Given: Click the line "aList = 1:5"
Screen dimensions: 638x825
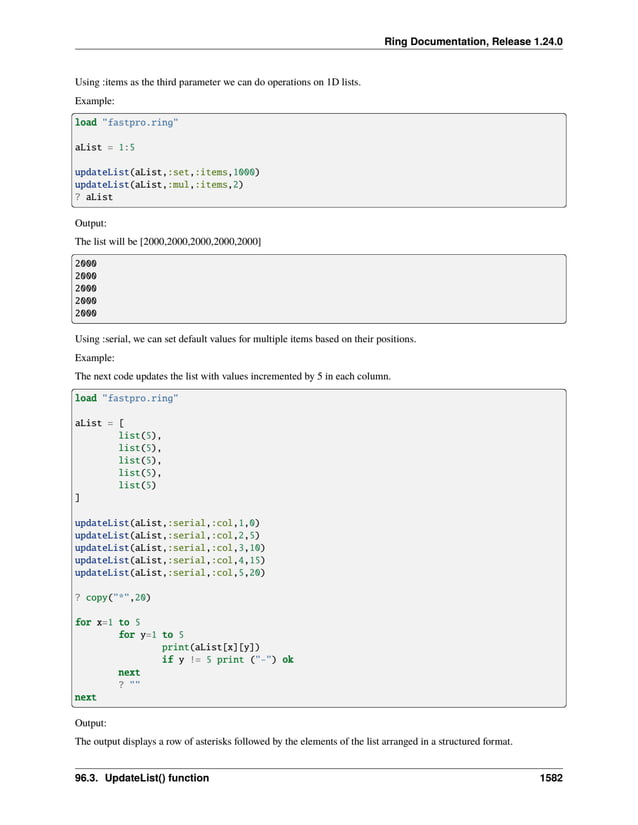Looking at the screenshot, I should (x=105, y=147).
